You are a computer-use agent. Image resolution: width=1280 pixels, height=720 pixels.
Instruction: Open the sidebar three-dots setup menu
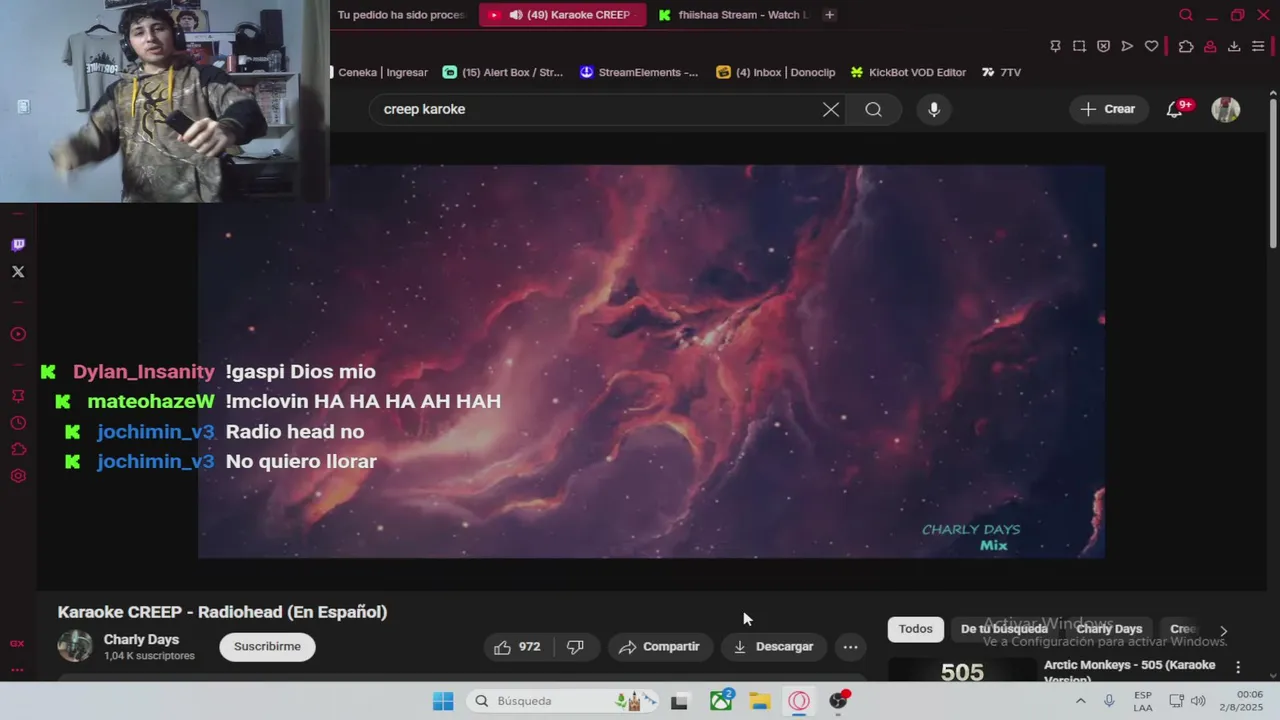[17, 670]
